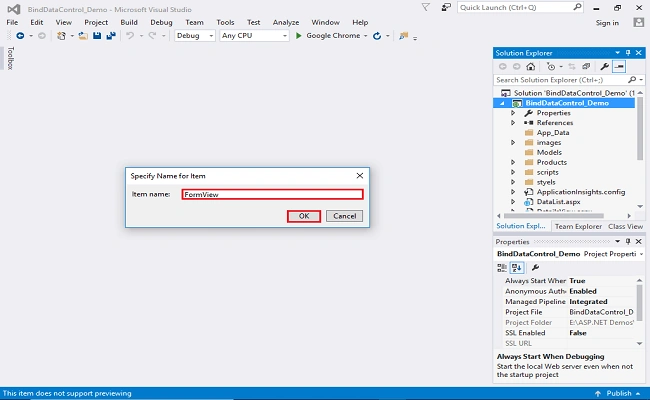
Task: Switch to the Team Explorer tab
Action: click(578, 226)
